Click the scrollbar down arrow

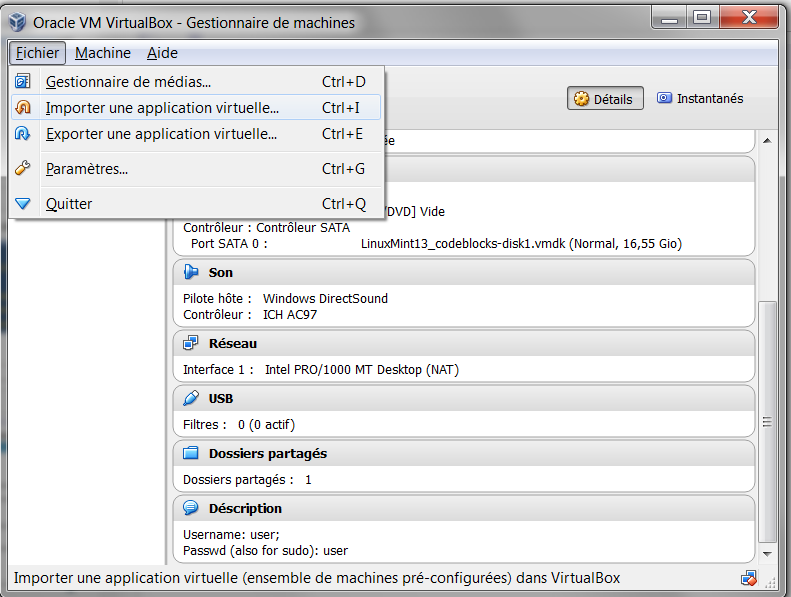[767, 554]
